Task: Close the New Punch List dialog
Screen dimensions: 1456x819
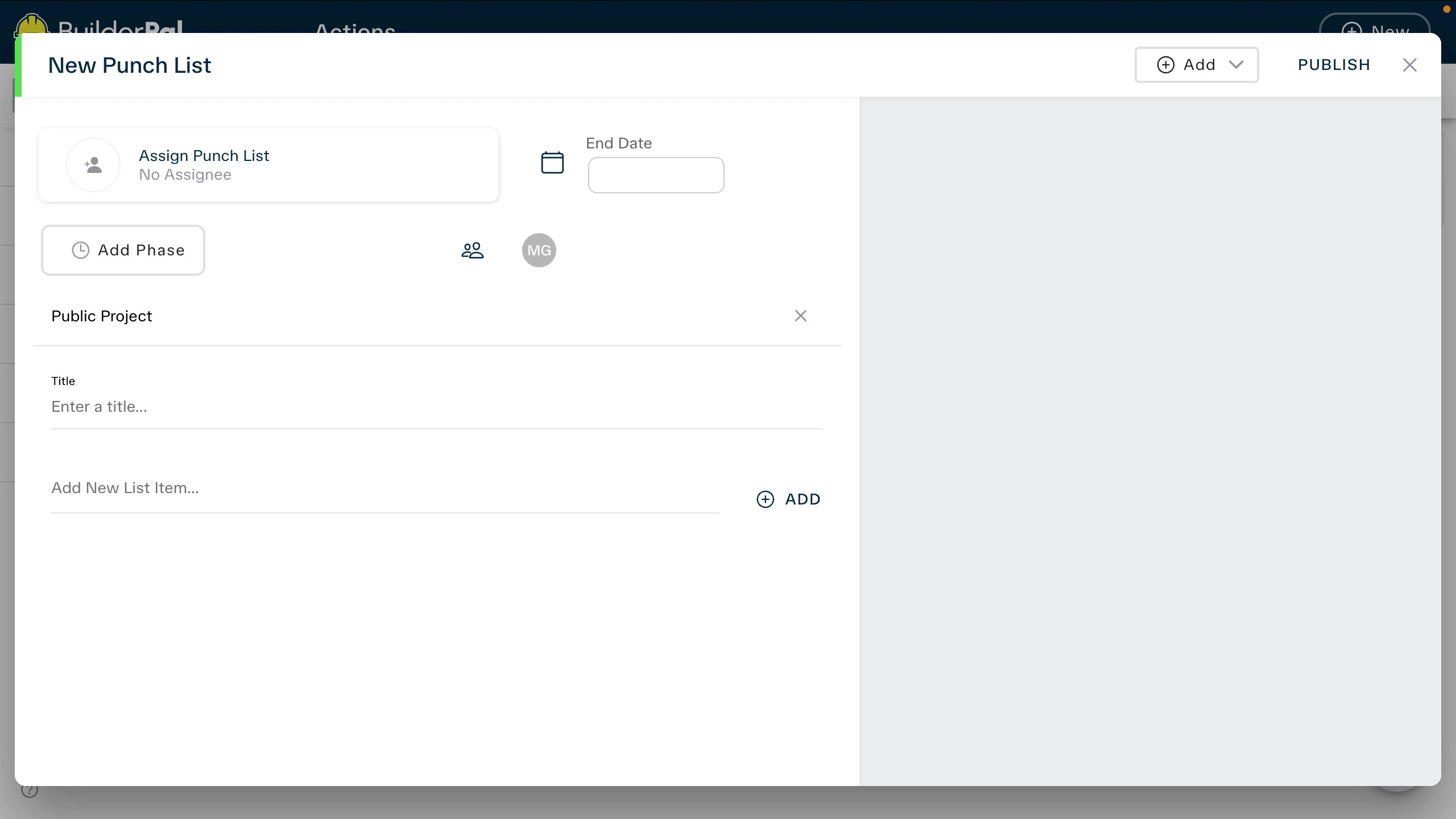Action: [1409, 65]
